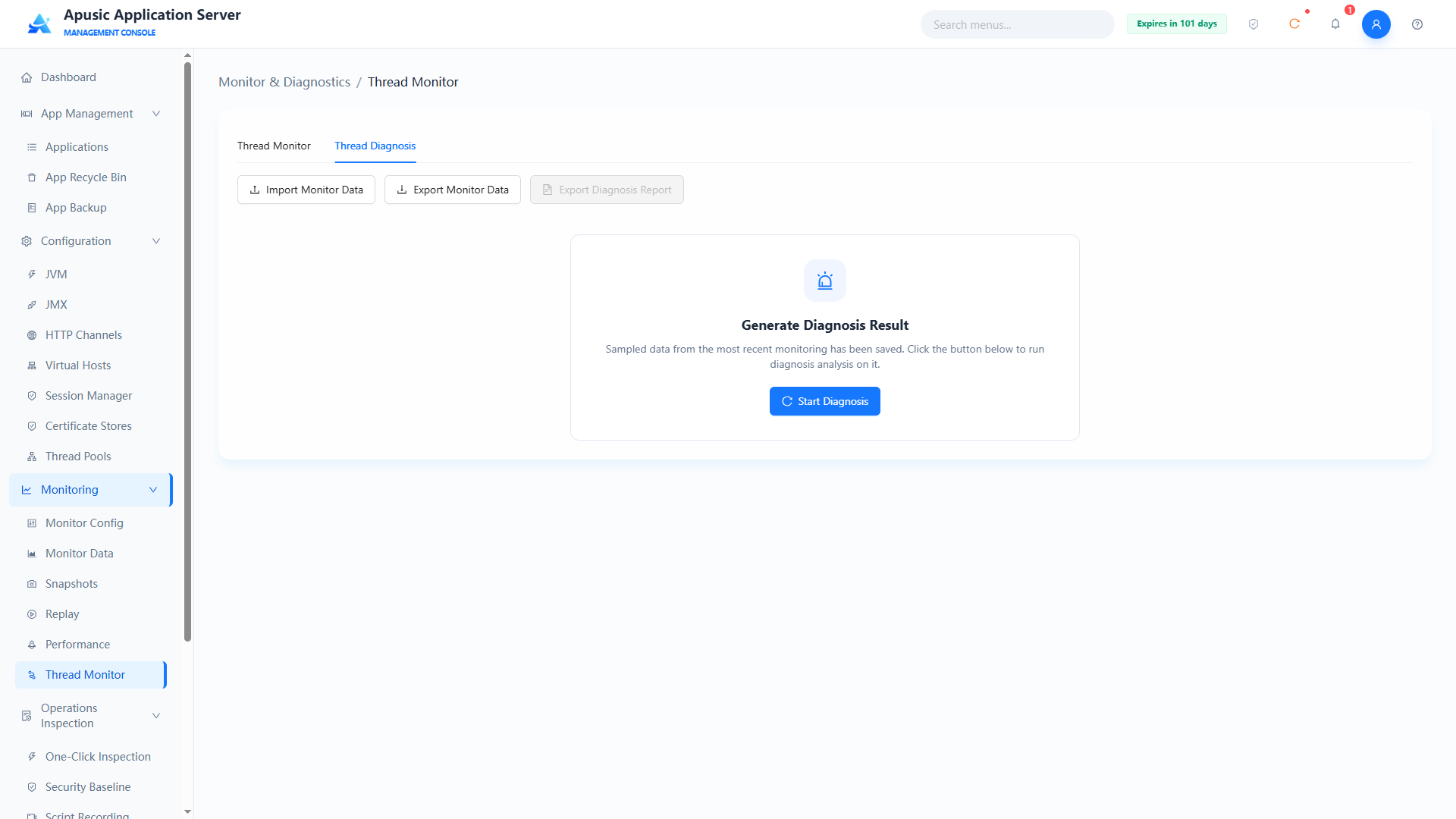Click the sidebar scroll down arrow
Screen dimensions: 1456x819
pos(187,811)
